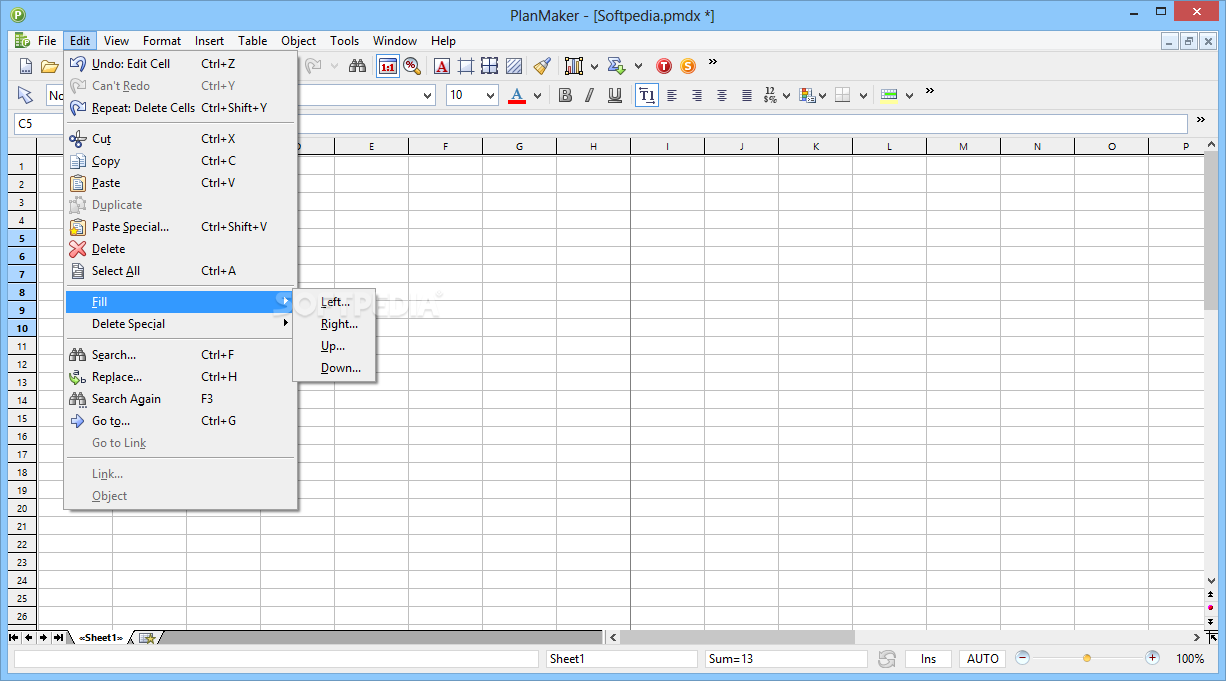Click the justify align icon
Viewport: 1226px width, 681px height.
(747, 95)
